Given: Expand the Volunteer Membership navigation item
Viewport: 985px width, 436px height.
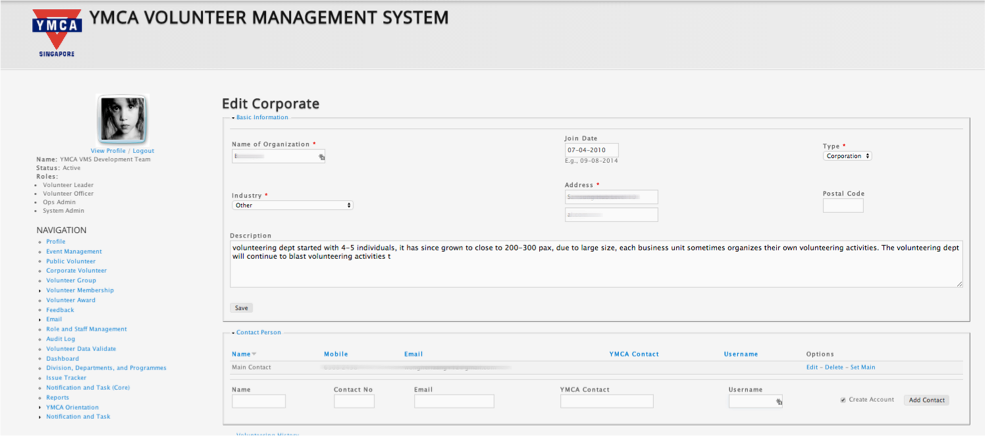Looking at the screenshot, I should [39, 291].
